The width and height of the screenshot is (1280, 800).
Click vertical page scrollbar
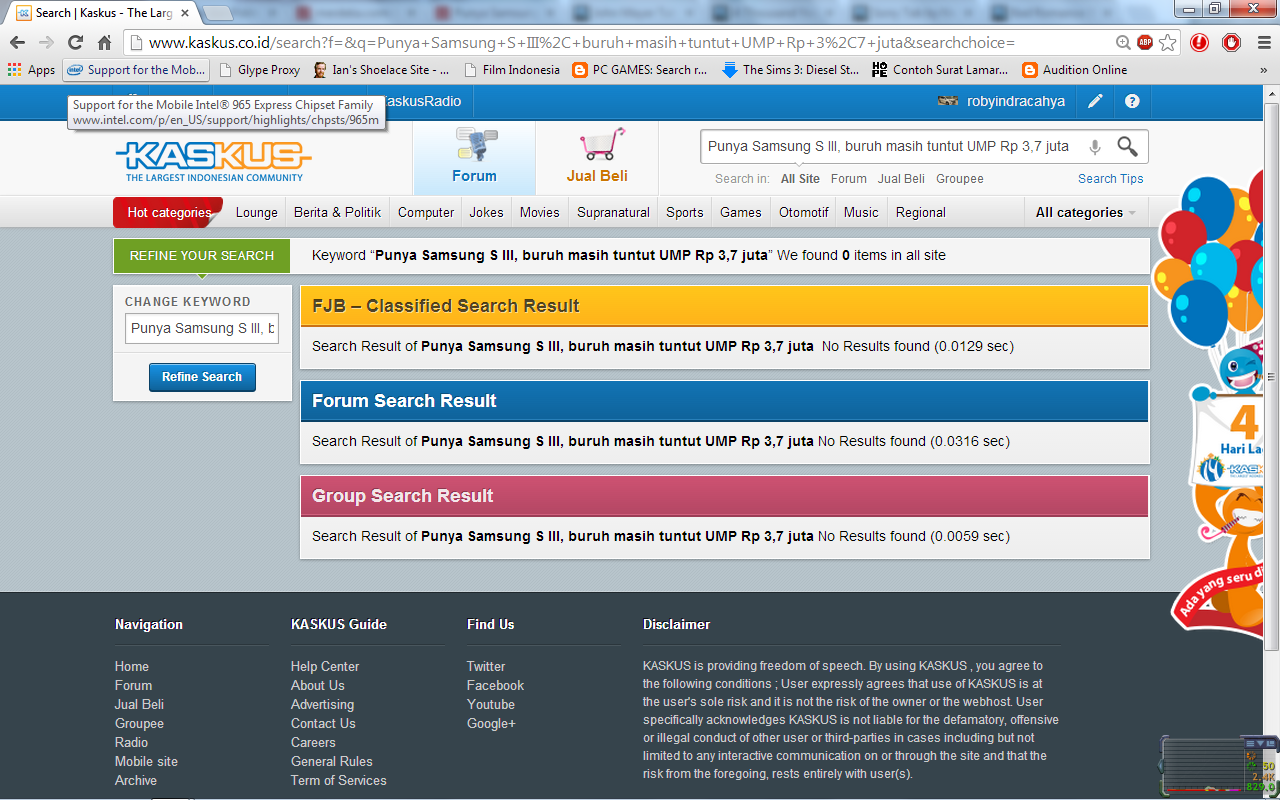1272,376
